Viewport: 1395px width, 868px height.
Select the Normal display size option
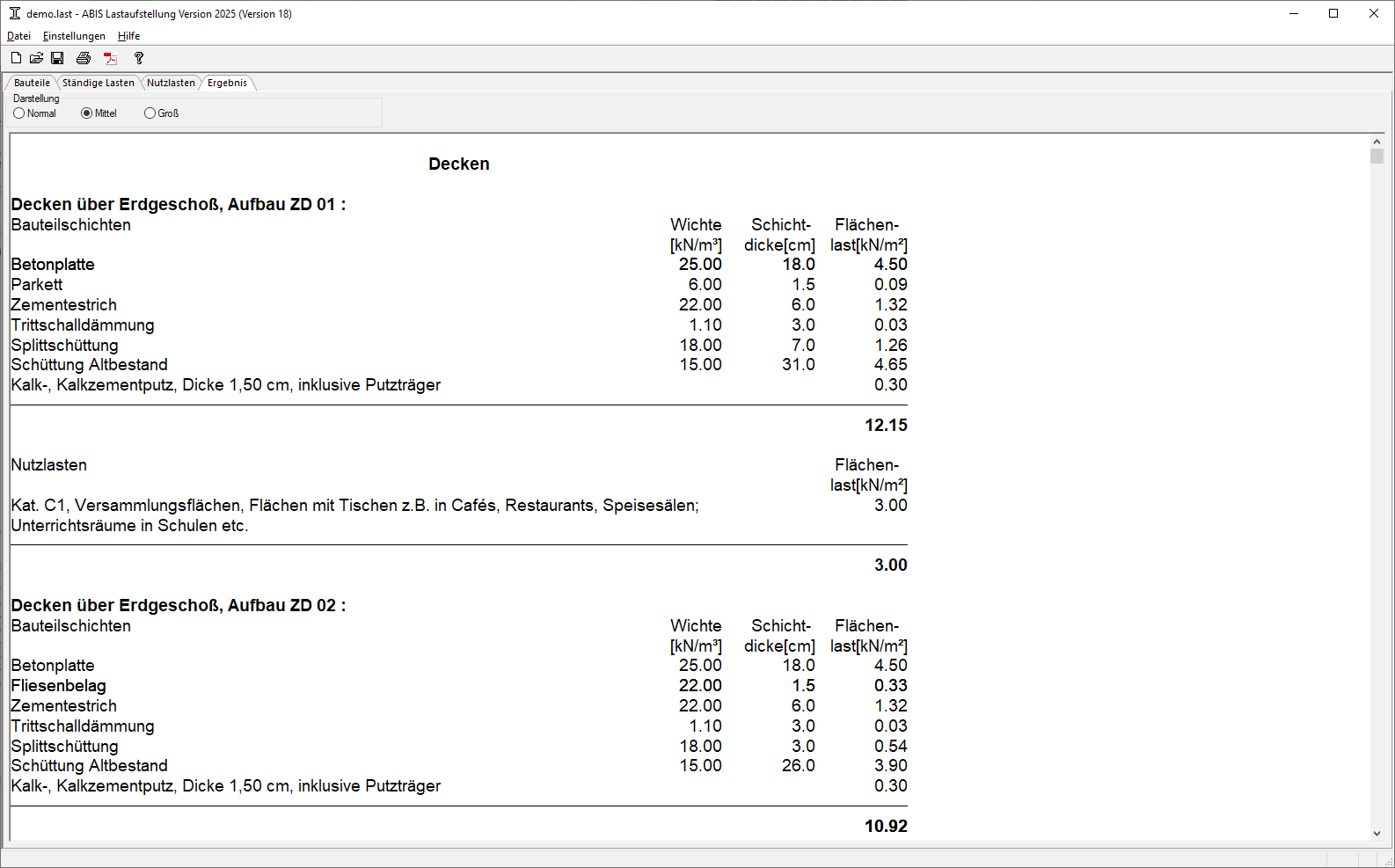[19, 113]
